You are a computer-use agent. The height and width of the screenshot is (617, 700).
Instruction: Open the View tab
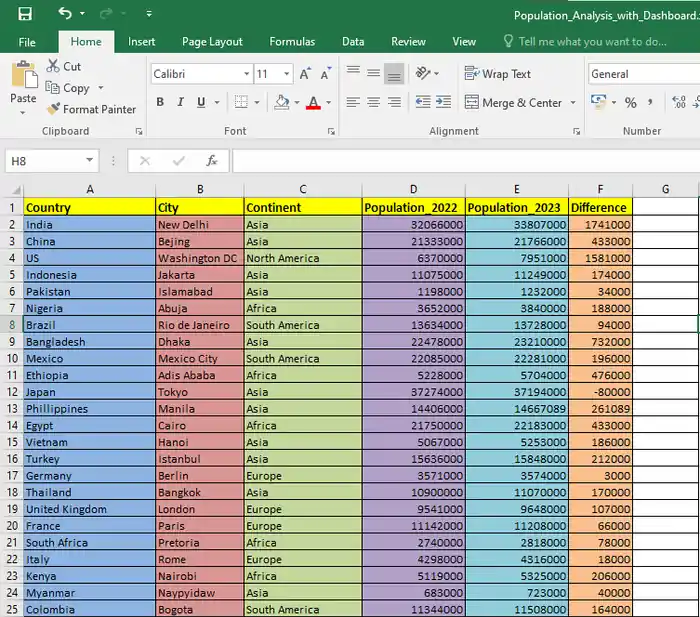(x=464, y=42)
